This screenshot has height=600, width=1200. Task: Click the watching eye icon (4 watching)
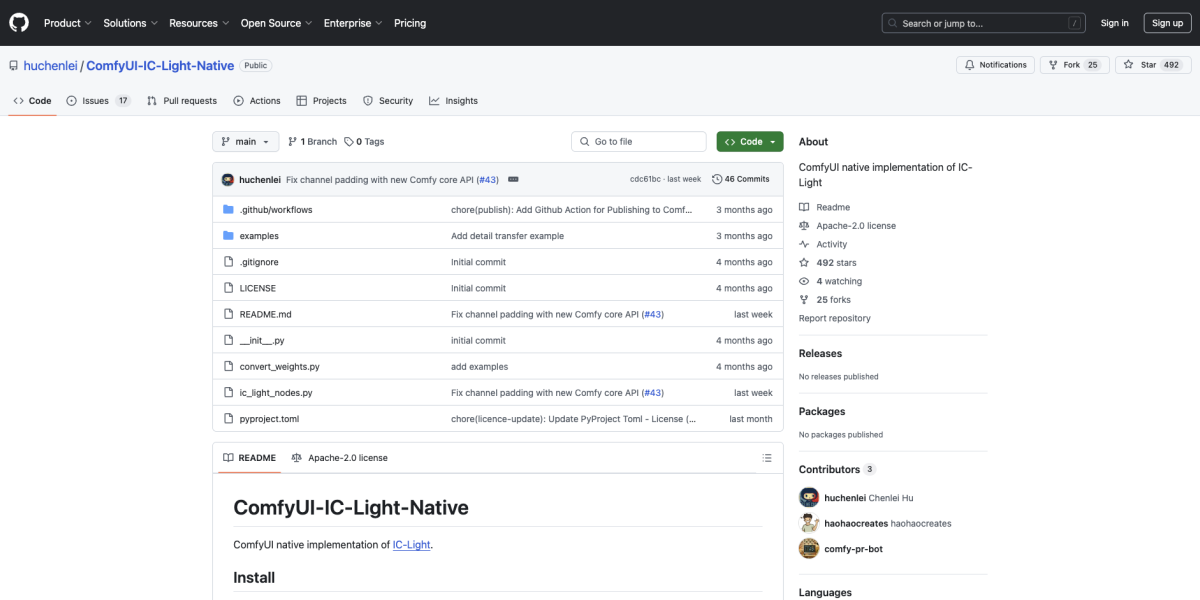click(803, 281)
